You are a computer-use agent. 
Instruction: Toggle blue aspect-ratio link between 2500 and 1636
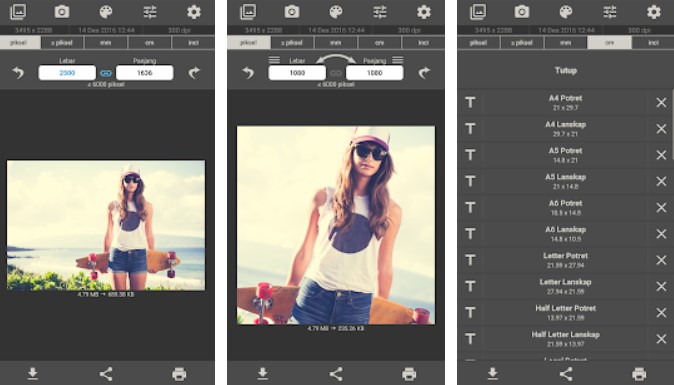coord(106,73)
